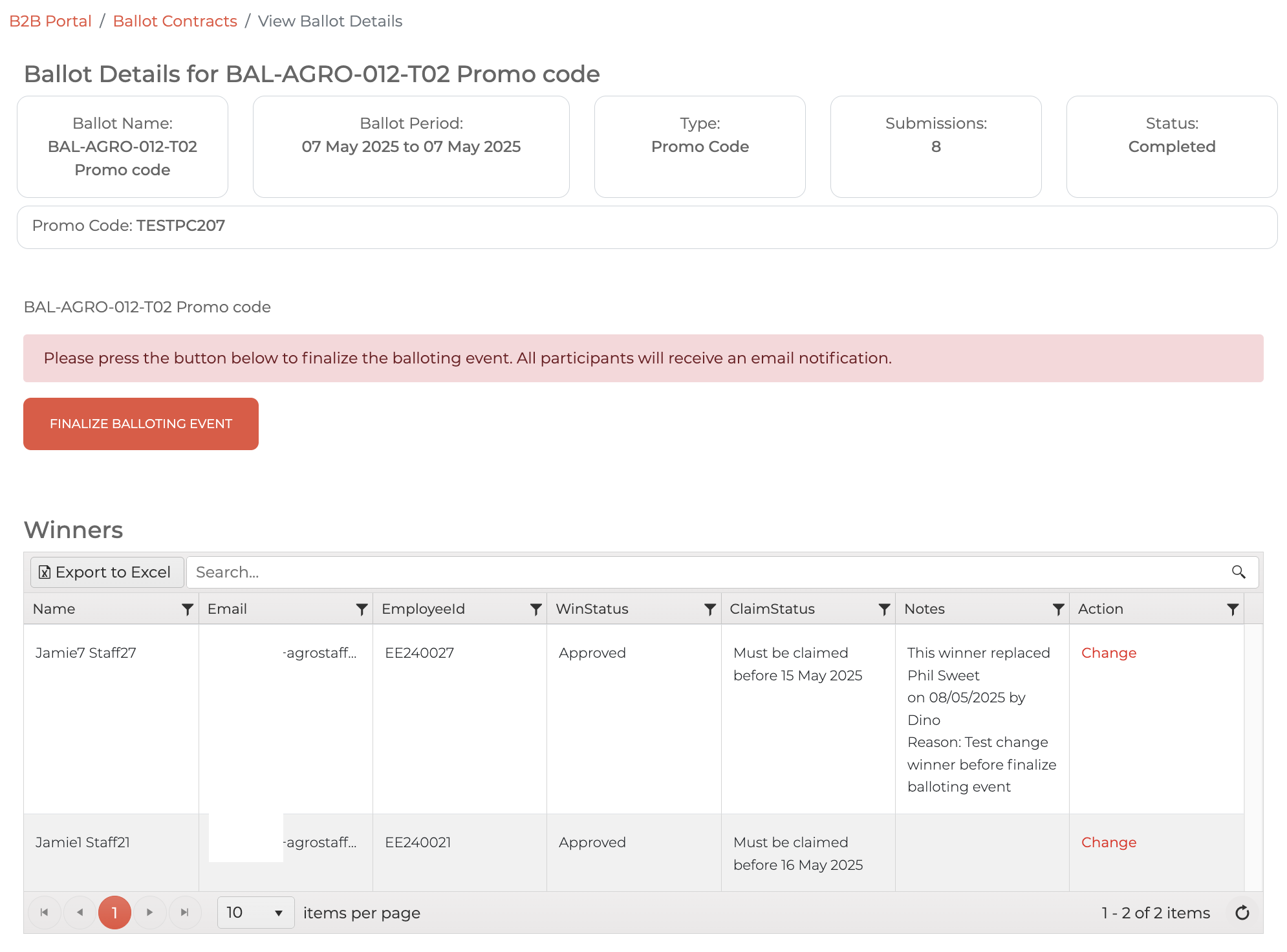Open the Notes column filter
1287x952 pixels.
(x=1058, y=609)
